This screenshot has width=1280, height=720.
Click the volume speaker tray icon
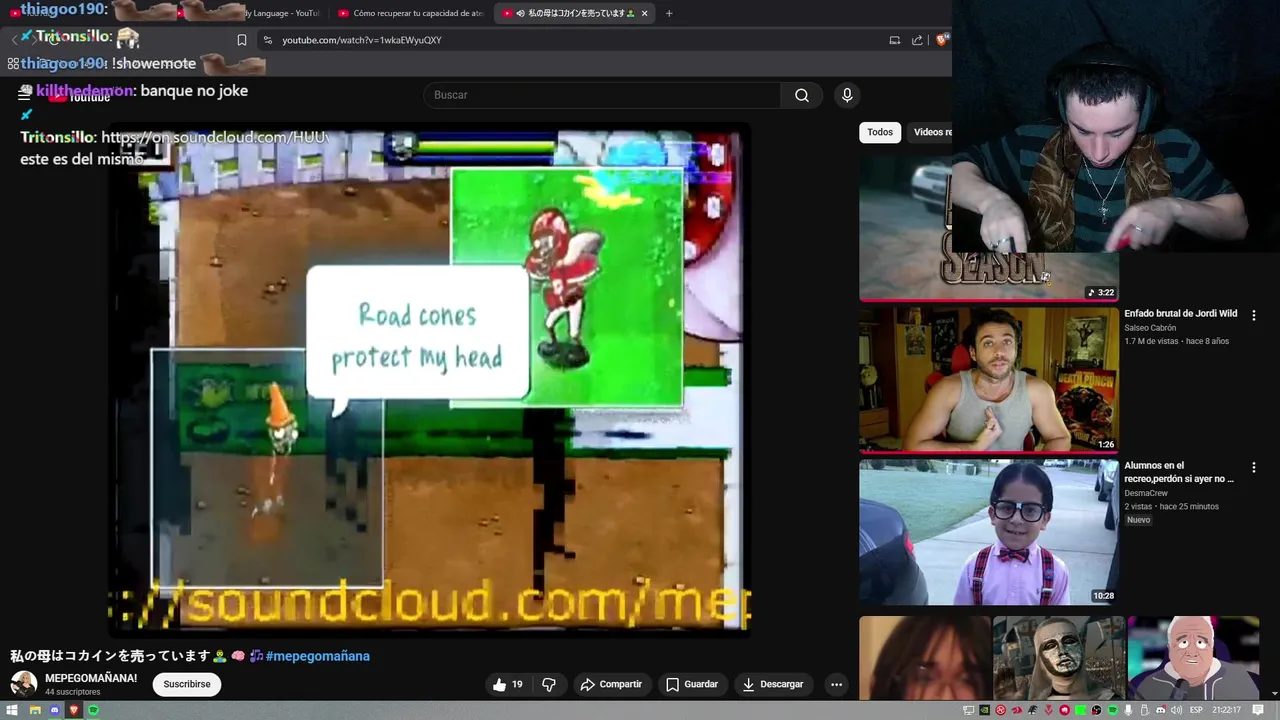coord(1177,710)
